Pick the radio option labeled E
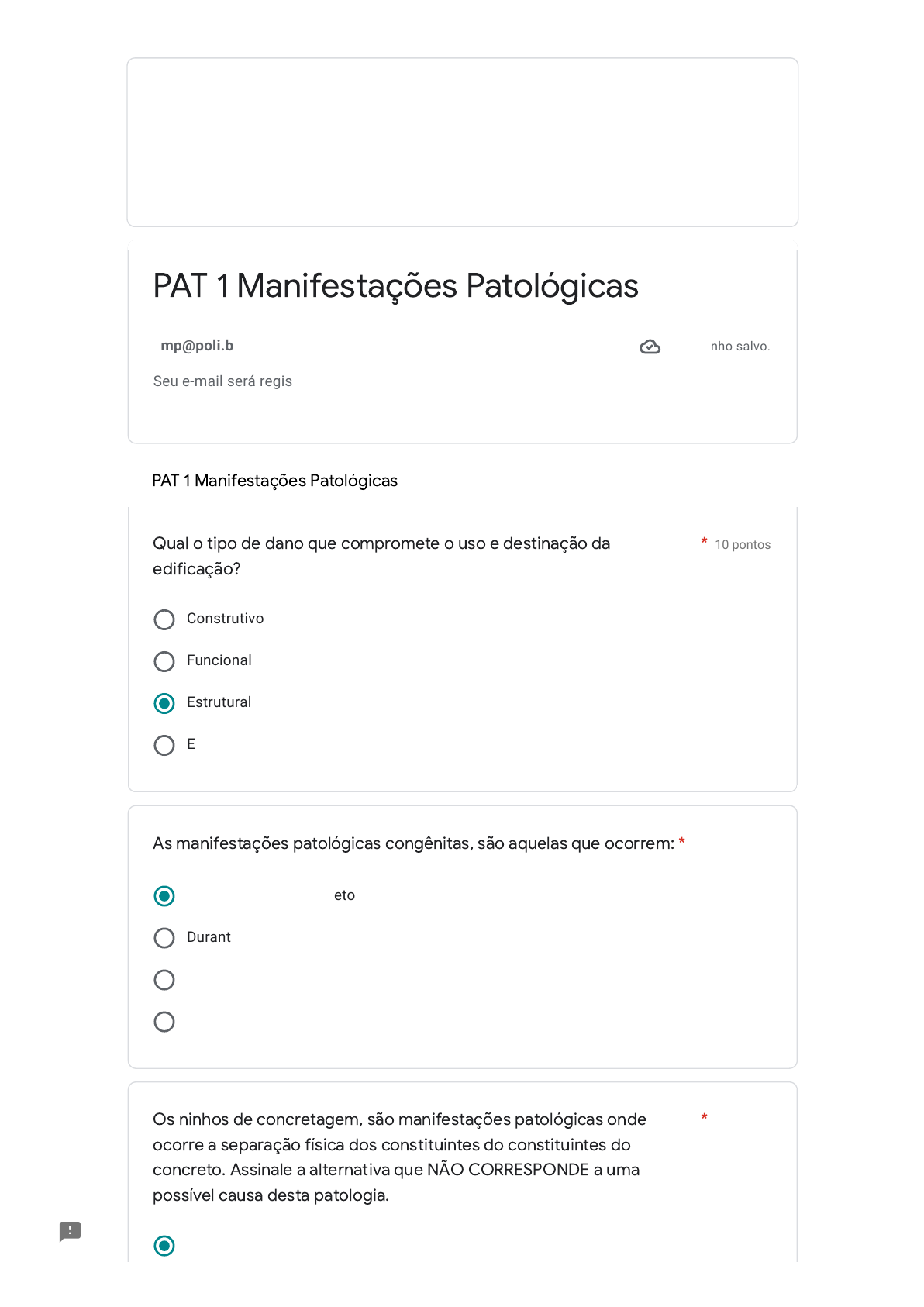 164,745
